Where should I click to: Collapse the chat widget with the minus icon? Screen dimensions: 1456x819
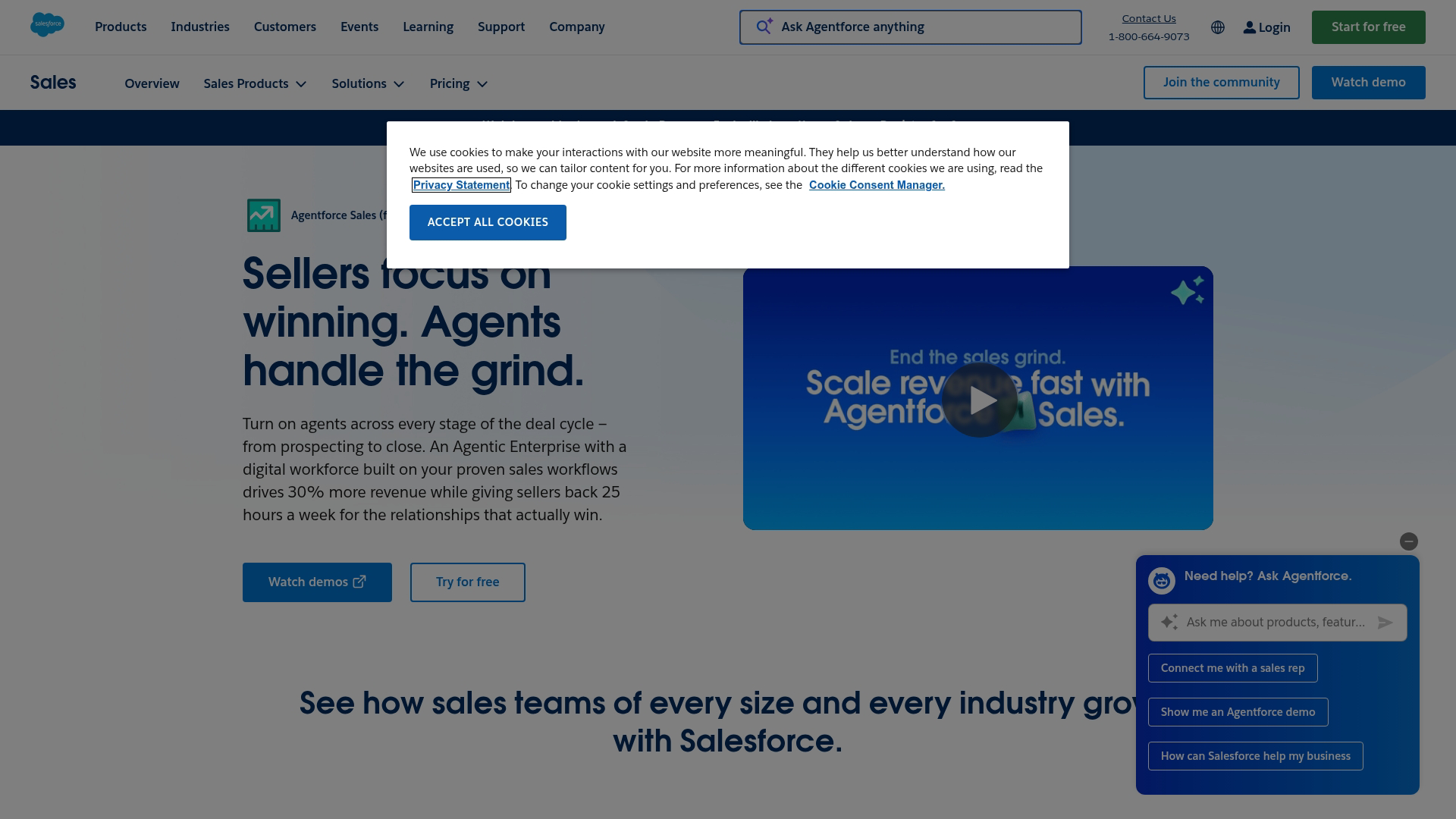[x=1409, y=541]
